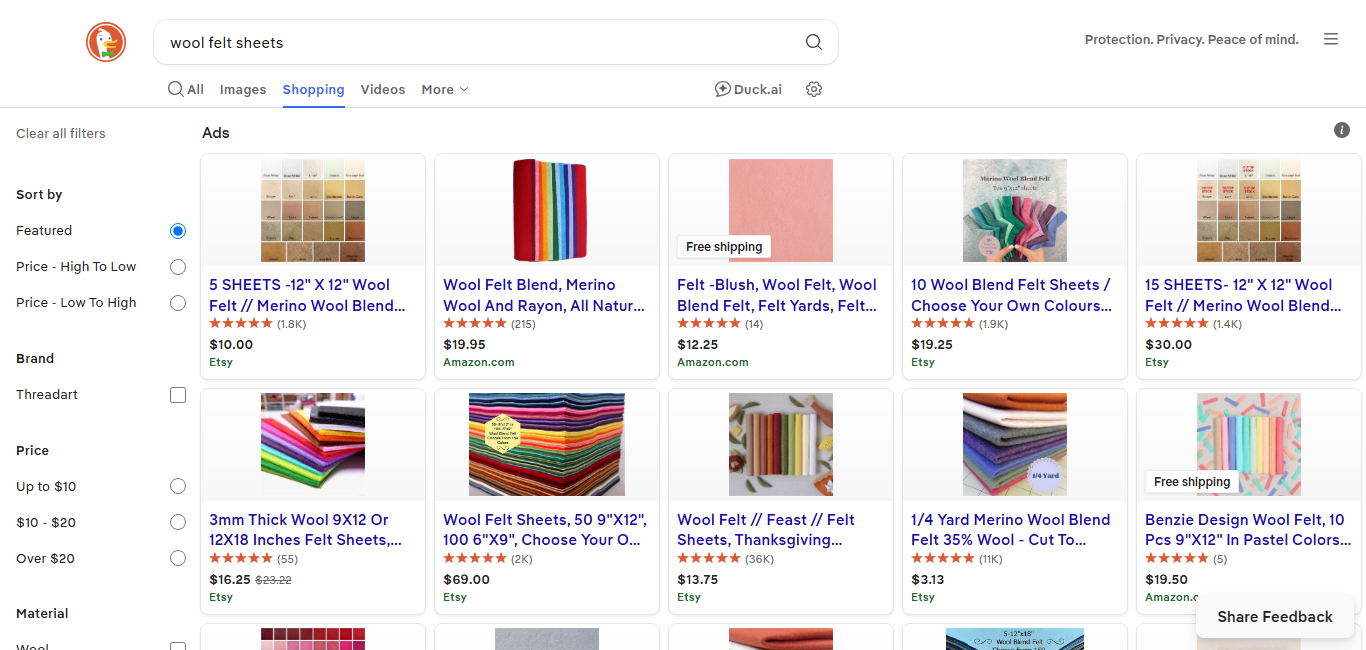
Task: Click the $12.25 price text
Action: (x=697, y=344)
